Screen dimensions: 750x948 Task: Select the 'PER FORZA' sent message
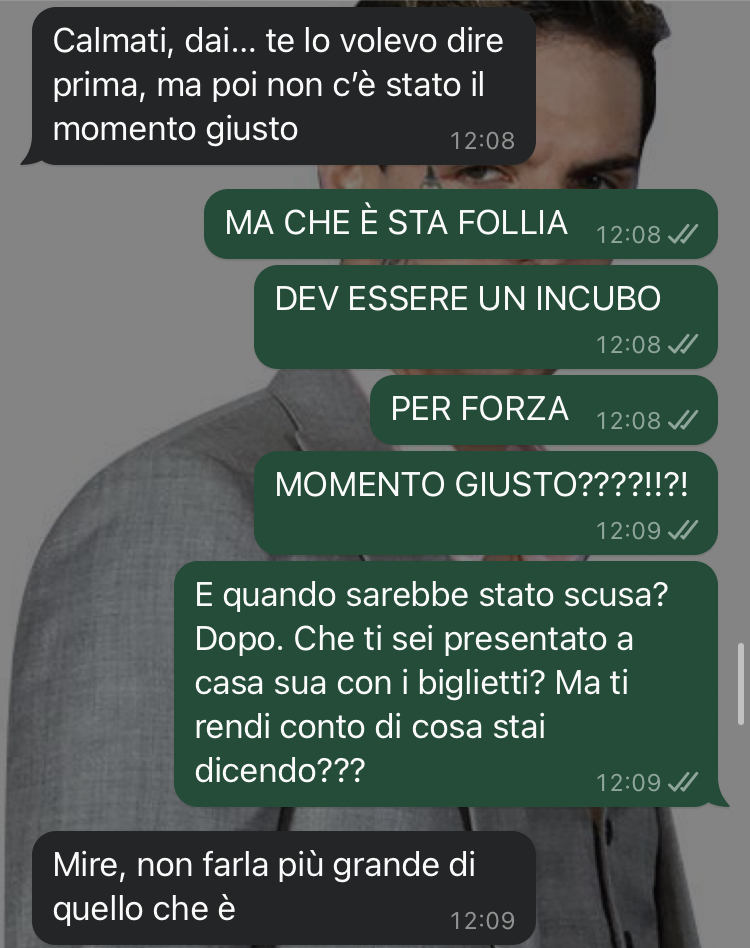[544, 410]
